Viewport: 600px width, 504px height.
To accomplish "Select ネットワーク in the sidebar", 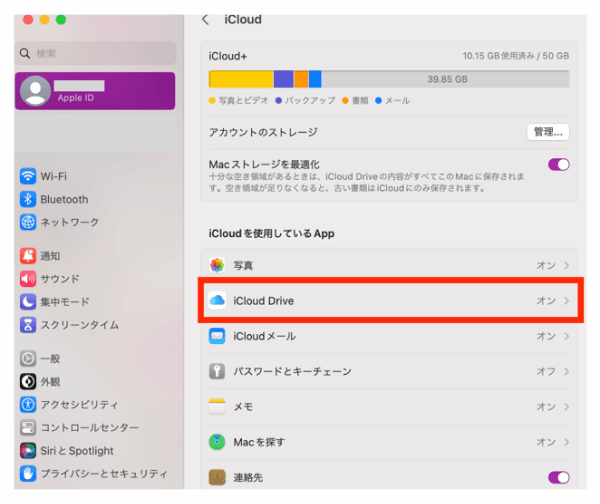I will click(95, 222).
